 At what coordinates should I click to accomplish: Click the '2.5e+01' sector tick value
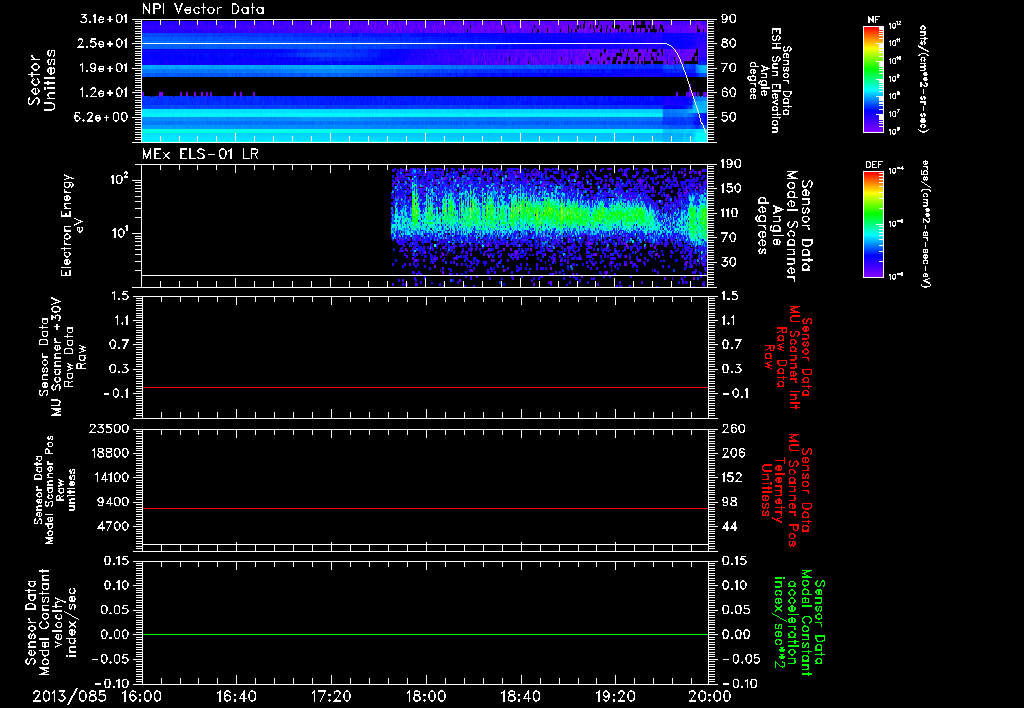tap(104, 43)
